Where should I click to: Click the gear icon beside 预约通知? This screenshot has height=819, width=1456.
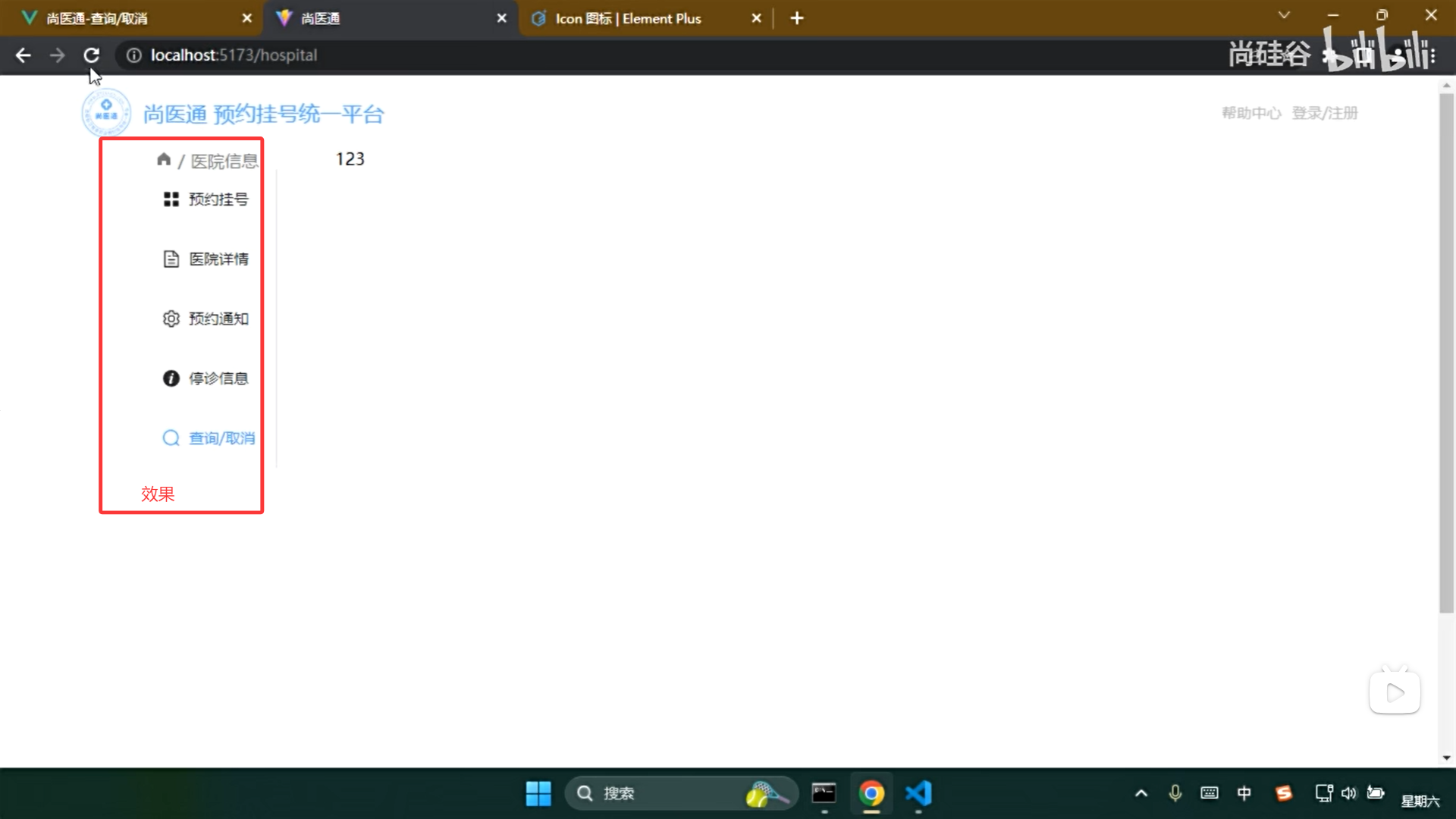171,318
